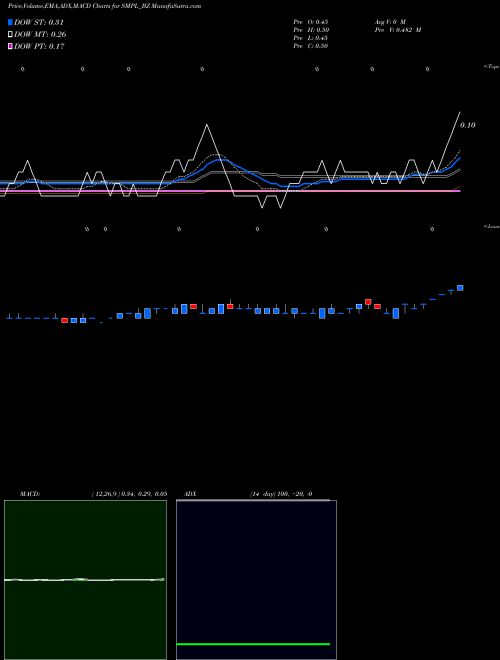Image resolution: width=500 pixels, height=660 pixels.
Task: Click ADX values '(14 day) 100, -20, -0'
Action: tap(281, 494)
